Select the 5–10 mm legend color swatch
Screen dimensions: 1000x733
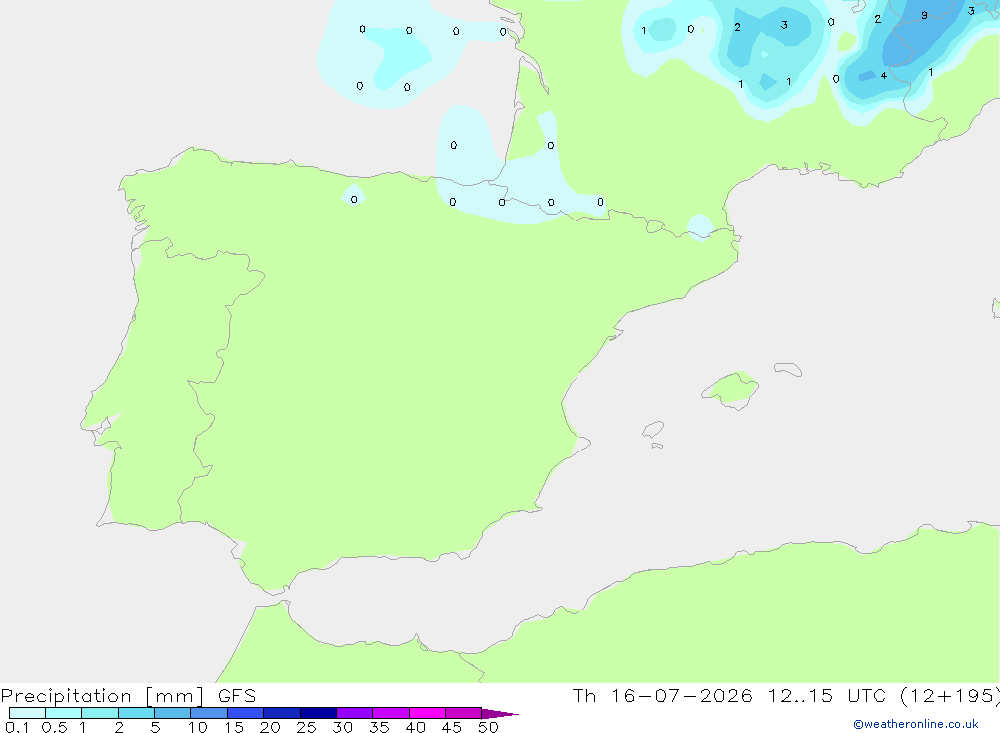173,713
